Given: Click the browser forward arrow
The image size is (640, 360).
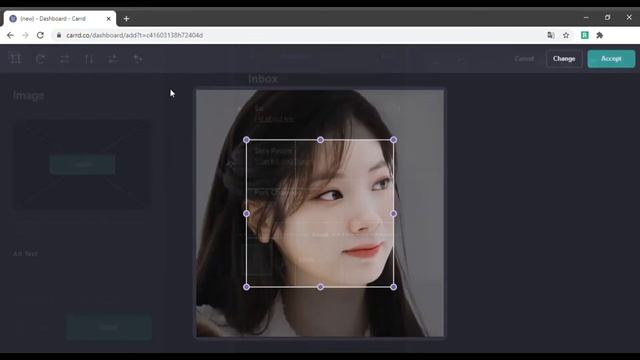Looking at the screenshot, I should coord(25,36).
